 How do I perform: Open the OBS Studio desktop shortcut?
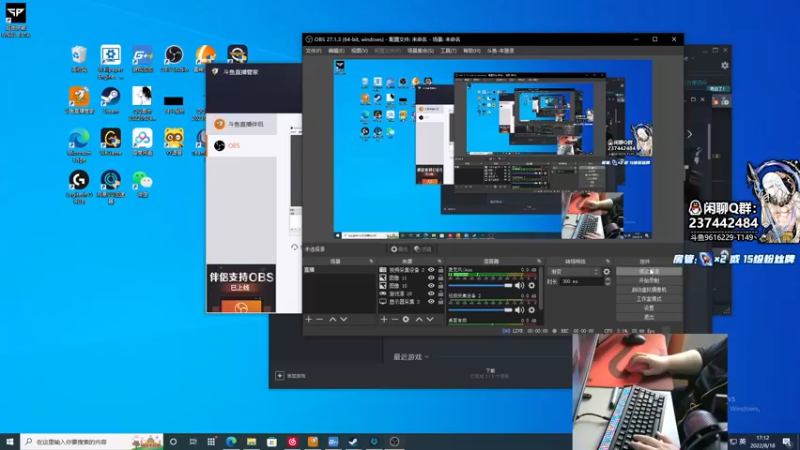click(x=174, y=58)
